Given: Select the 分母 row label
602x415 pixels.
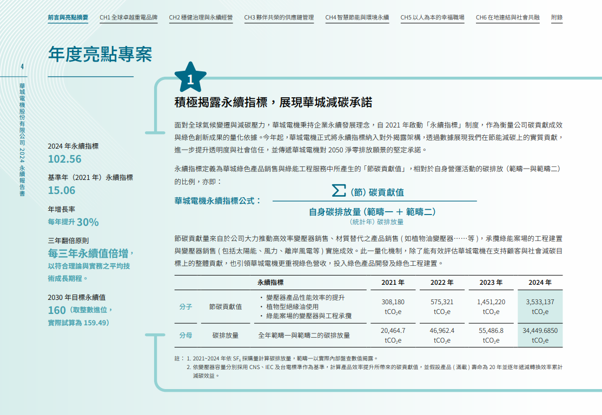Looking at the screenshot, I should coord(185,335).
